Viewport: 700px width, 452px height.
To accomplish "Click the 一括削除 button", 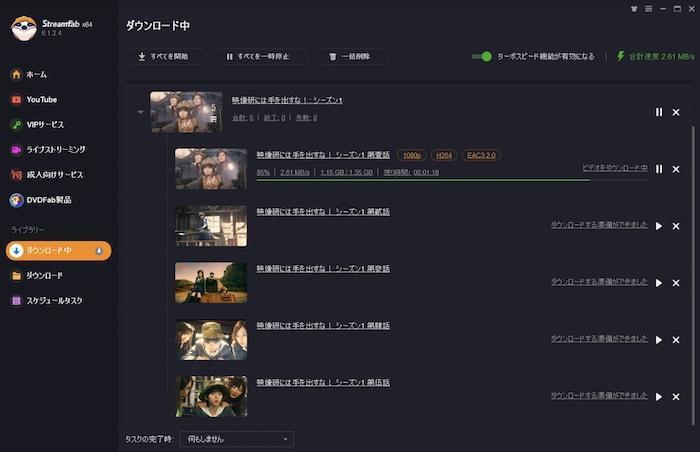I will [352, 57].
